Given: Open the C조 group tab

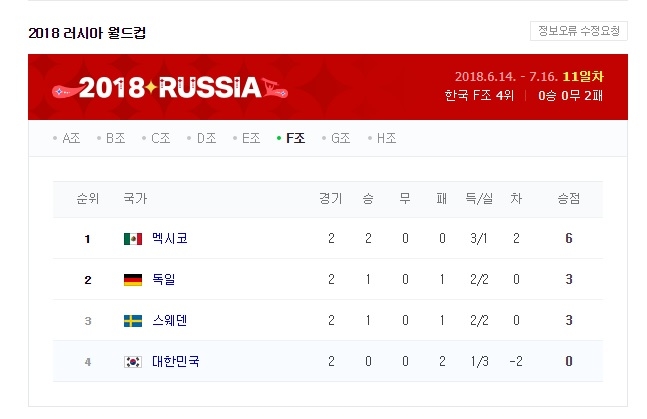Looking at the screenshot, I should pyautogui.click(x=157, y=138).
